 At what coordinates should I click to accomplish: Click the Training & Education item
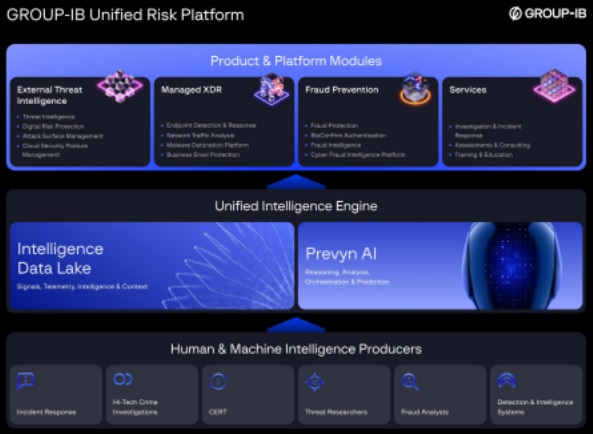point(483,155)
